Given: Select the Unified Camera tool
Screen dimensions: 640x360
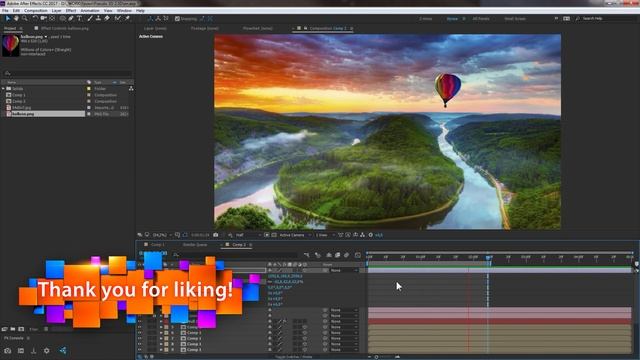Looking at the screenshot, I should pyautogui.click(x=43, y=18).
